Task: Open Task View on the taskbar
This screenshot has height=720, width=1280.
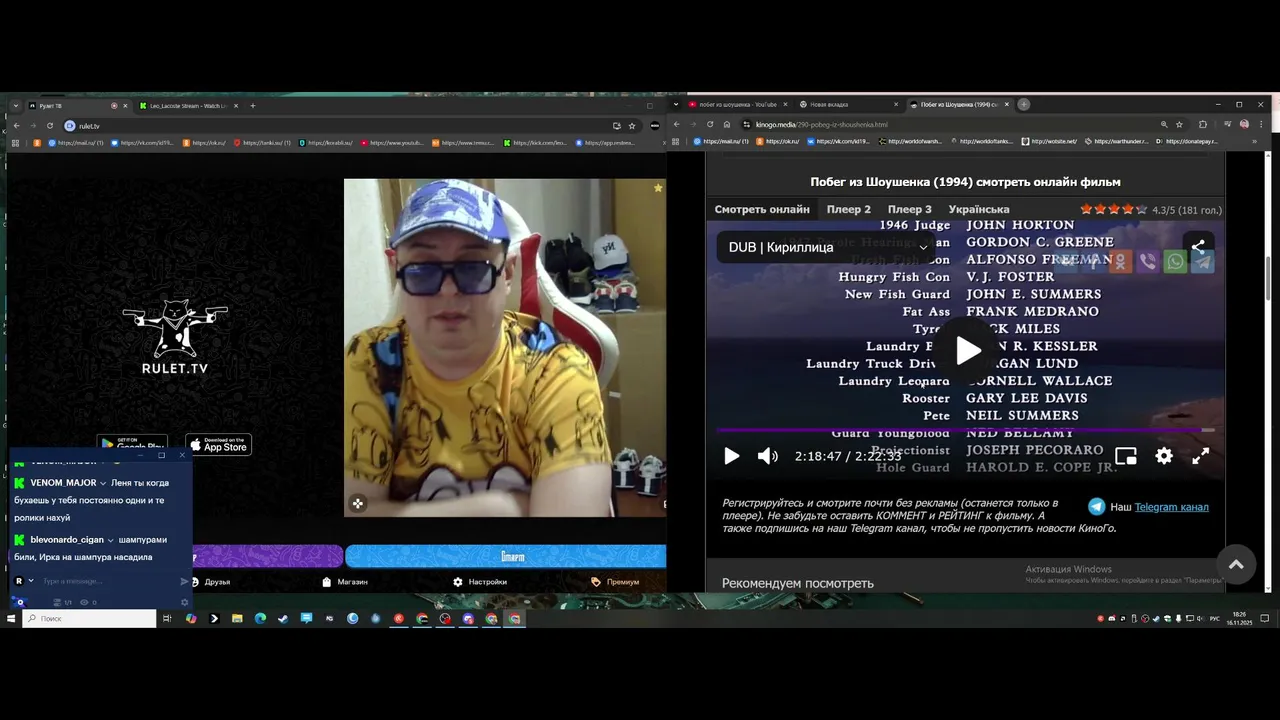Action: tap(167, 619)
